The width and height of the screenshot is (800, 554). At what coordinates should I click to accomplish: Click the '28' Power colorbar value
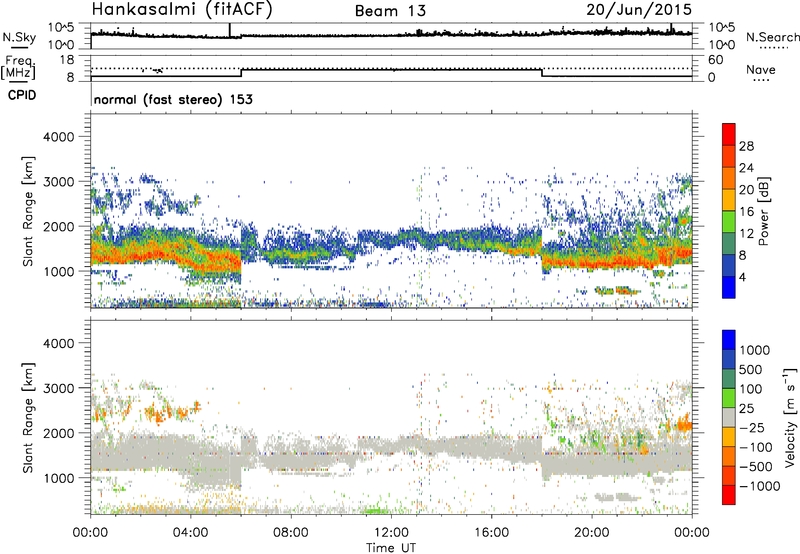746,146
